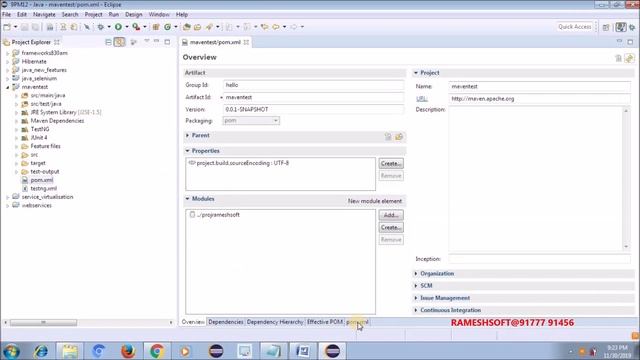The width and height of the screenshot is (640, 360).
Task: Collapse the Properties section
Action: coord(188,151)
